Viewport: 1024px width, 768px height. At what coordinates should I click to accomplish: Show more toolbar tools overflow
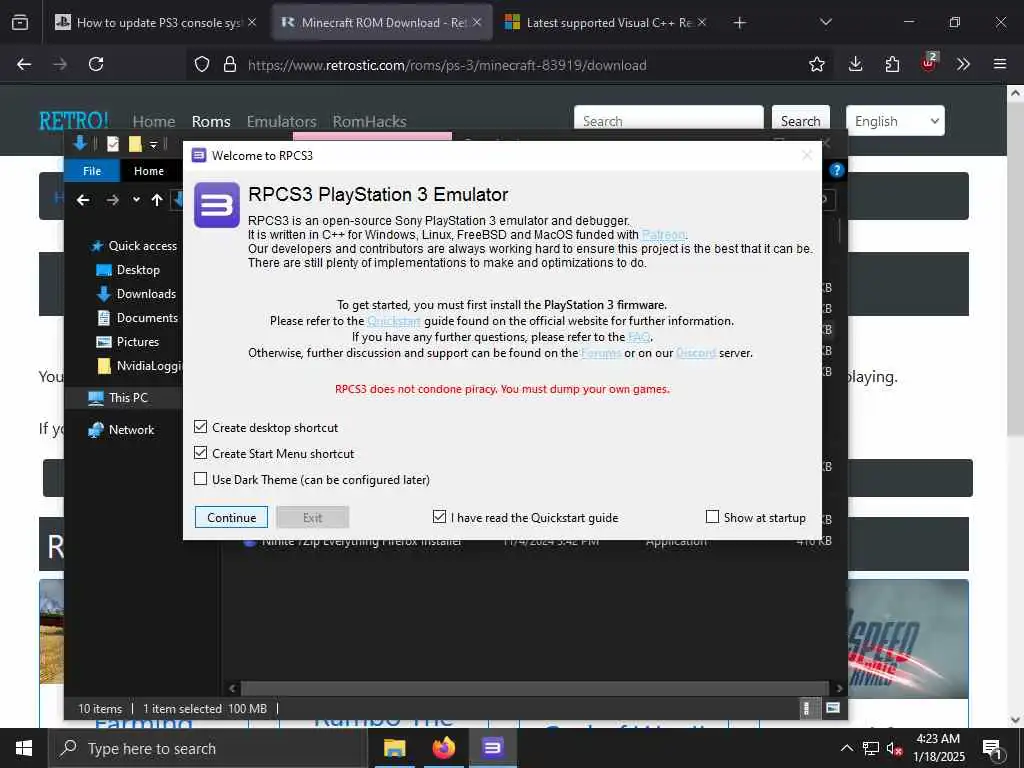963,64
